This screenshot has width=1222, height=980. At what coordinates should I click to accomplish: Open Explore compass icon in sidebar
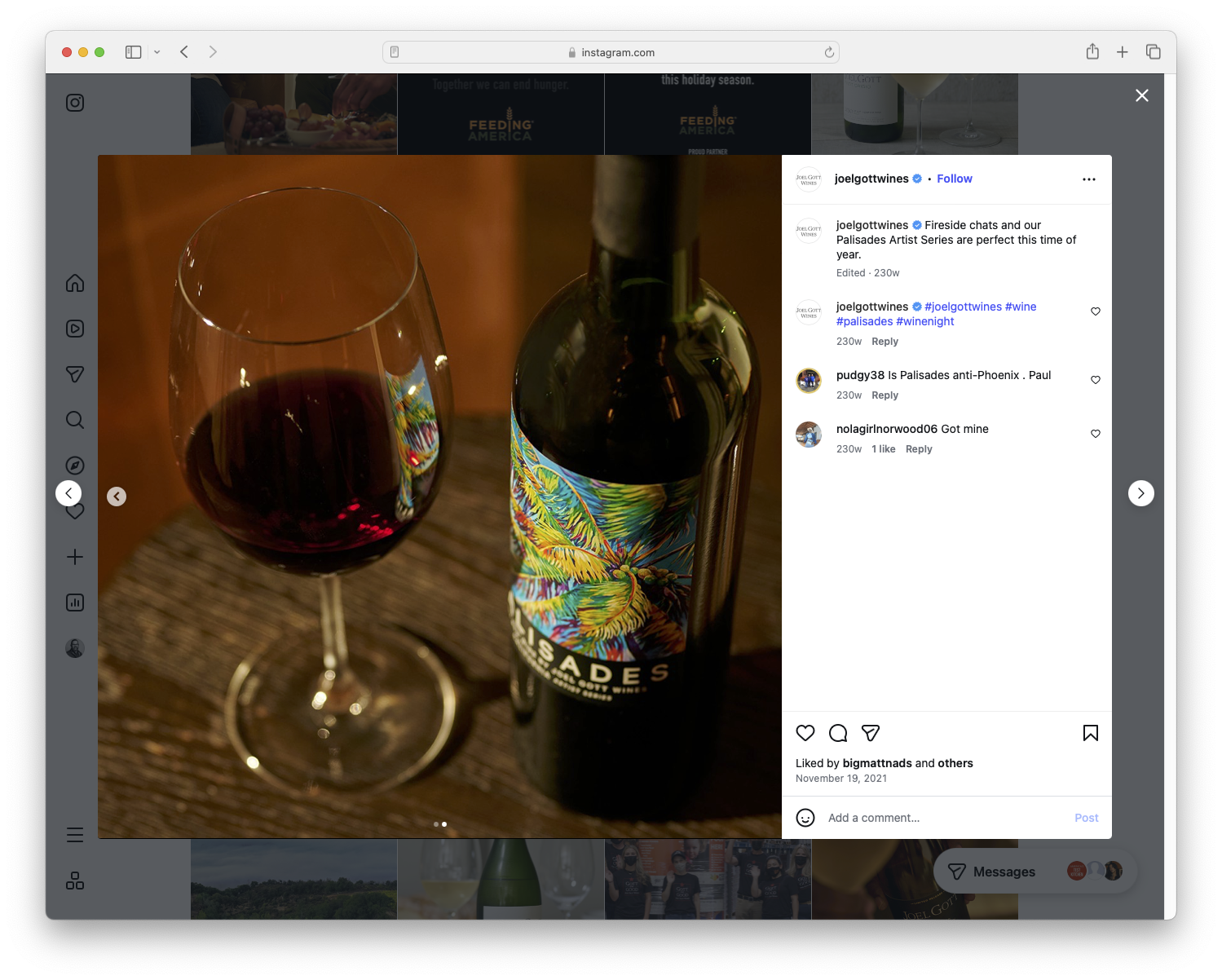click(75, 466)
